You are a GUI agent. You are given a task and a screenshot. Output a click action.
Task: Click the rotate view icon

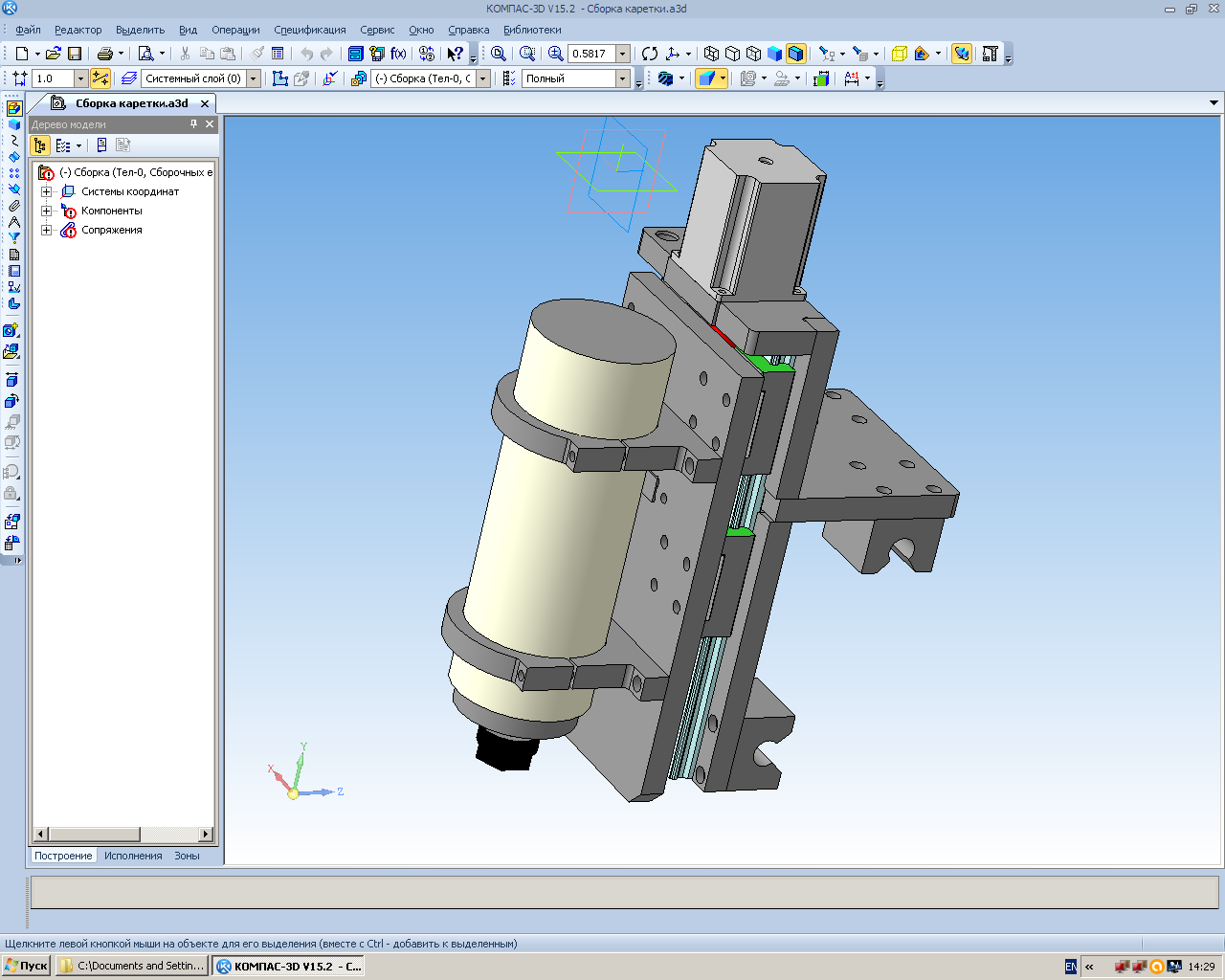[x=650, y=54]
